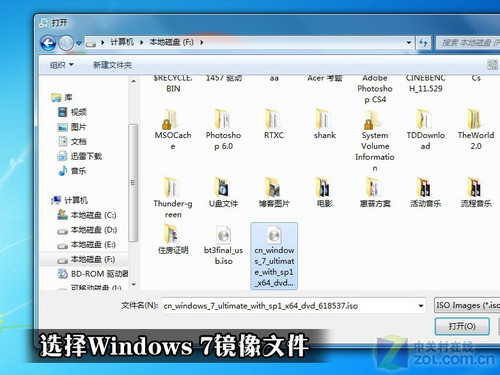Click the refresh button beside address bar
500x375 pixels.
[423, 43]
